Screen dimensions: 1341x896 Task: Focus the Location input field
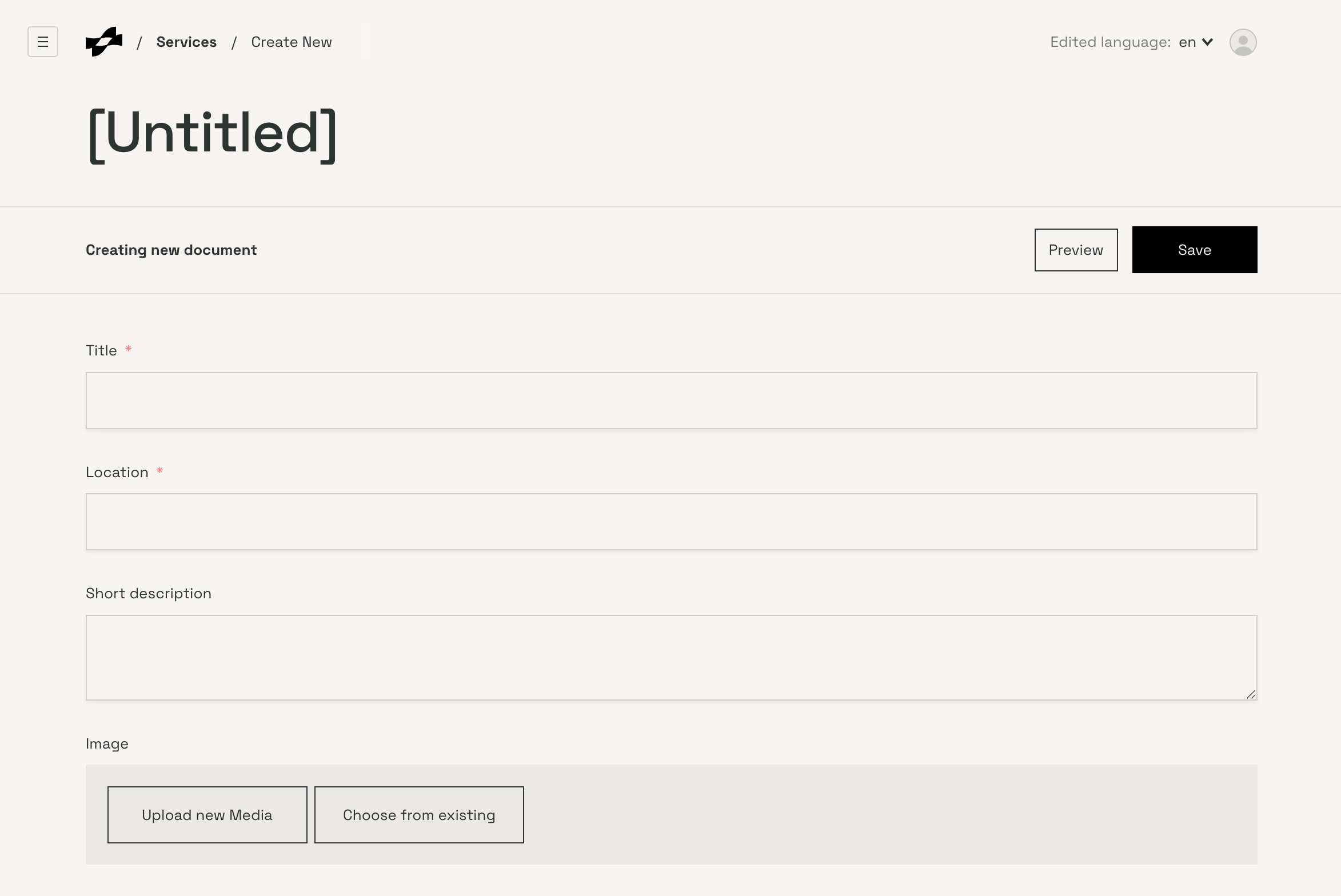[x=672, y=522]
